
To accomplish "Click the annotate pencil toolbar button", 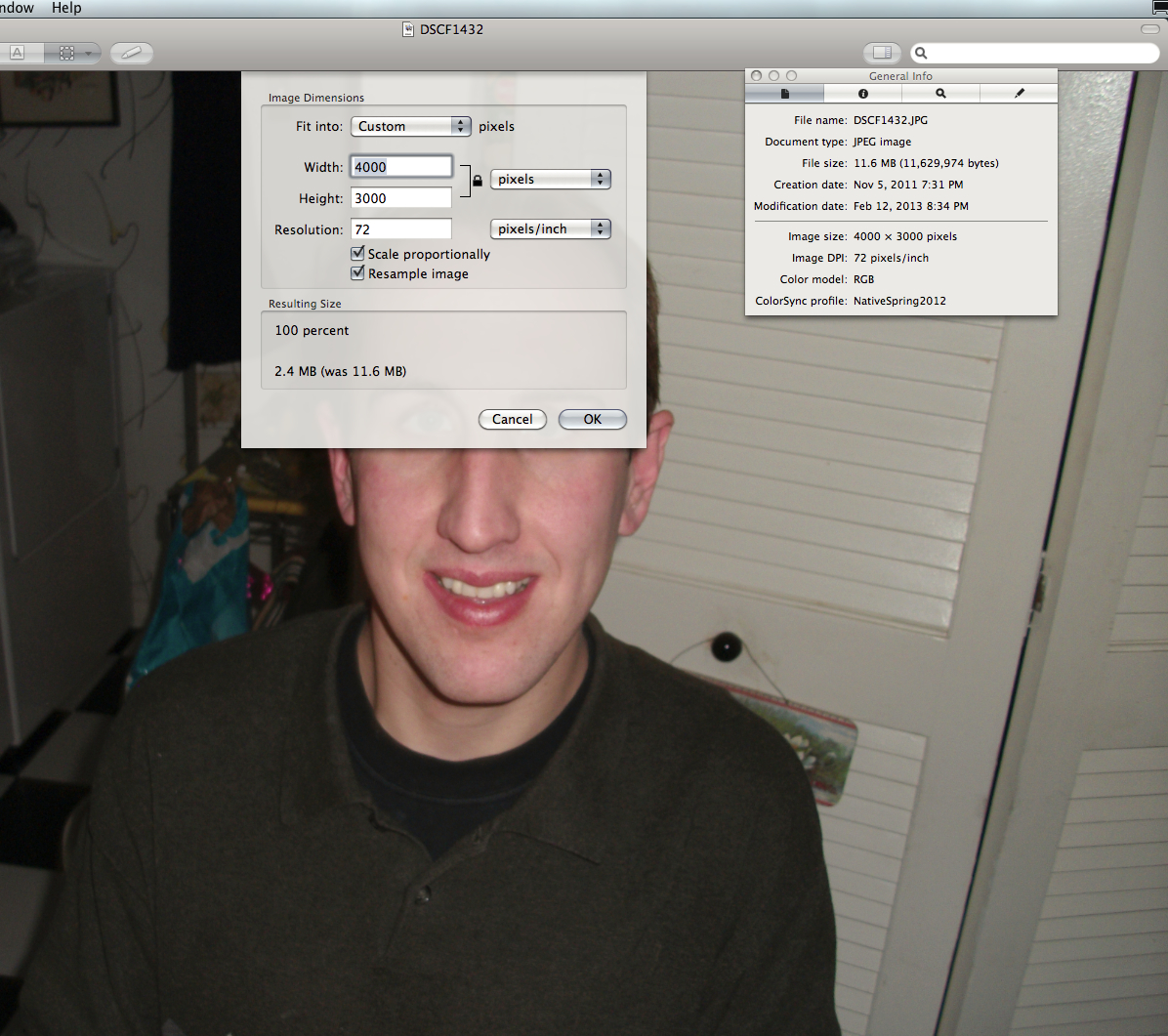I will point(132,52).
